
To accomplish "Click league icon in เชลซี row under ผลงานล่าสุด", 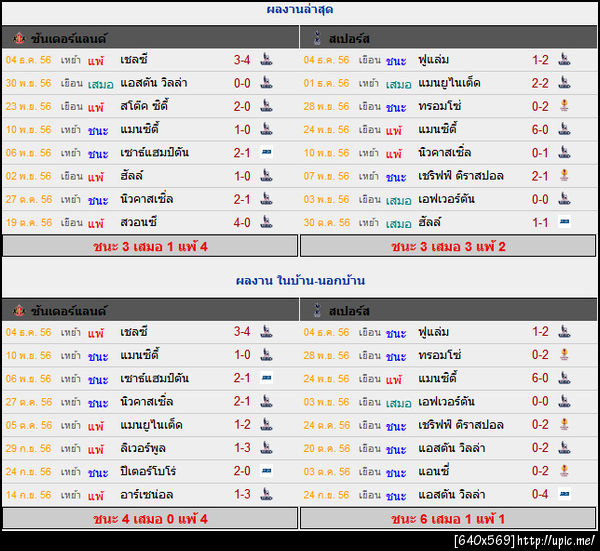I will pyautogui.click(x=266, y=60).
